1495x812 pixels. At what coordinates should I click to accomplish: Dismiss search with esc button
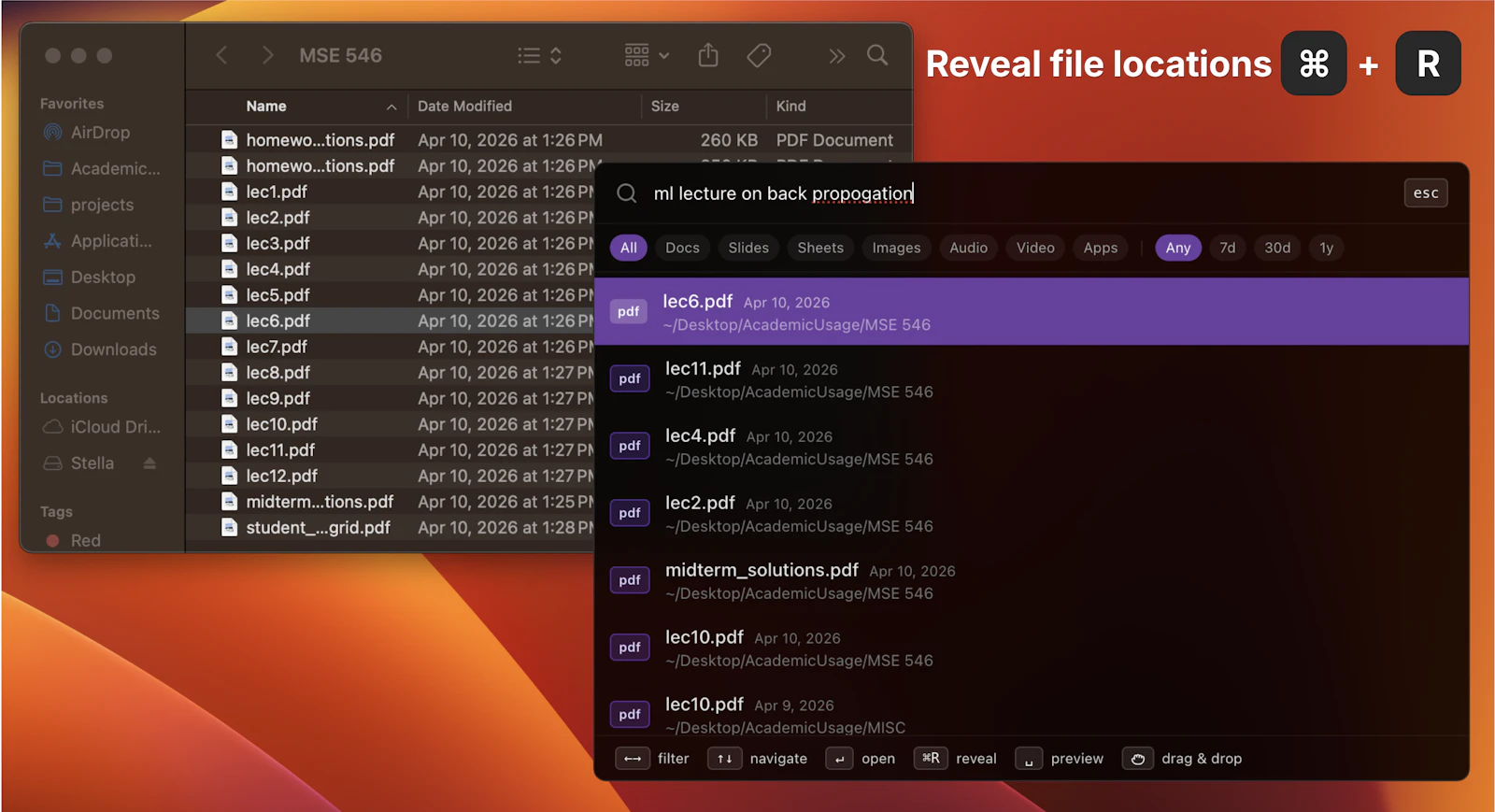point(1426,193)
